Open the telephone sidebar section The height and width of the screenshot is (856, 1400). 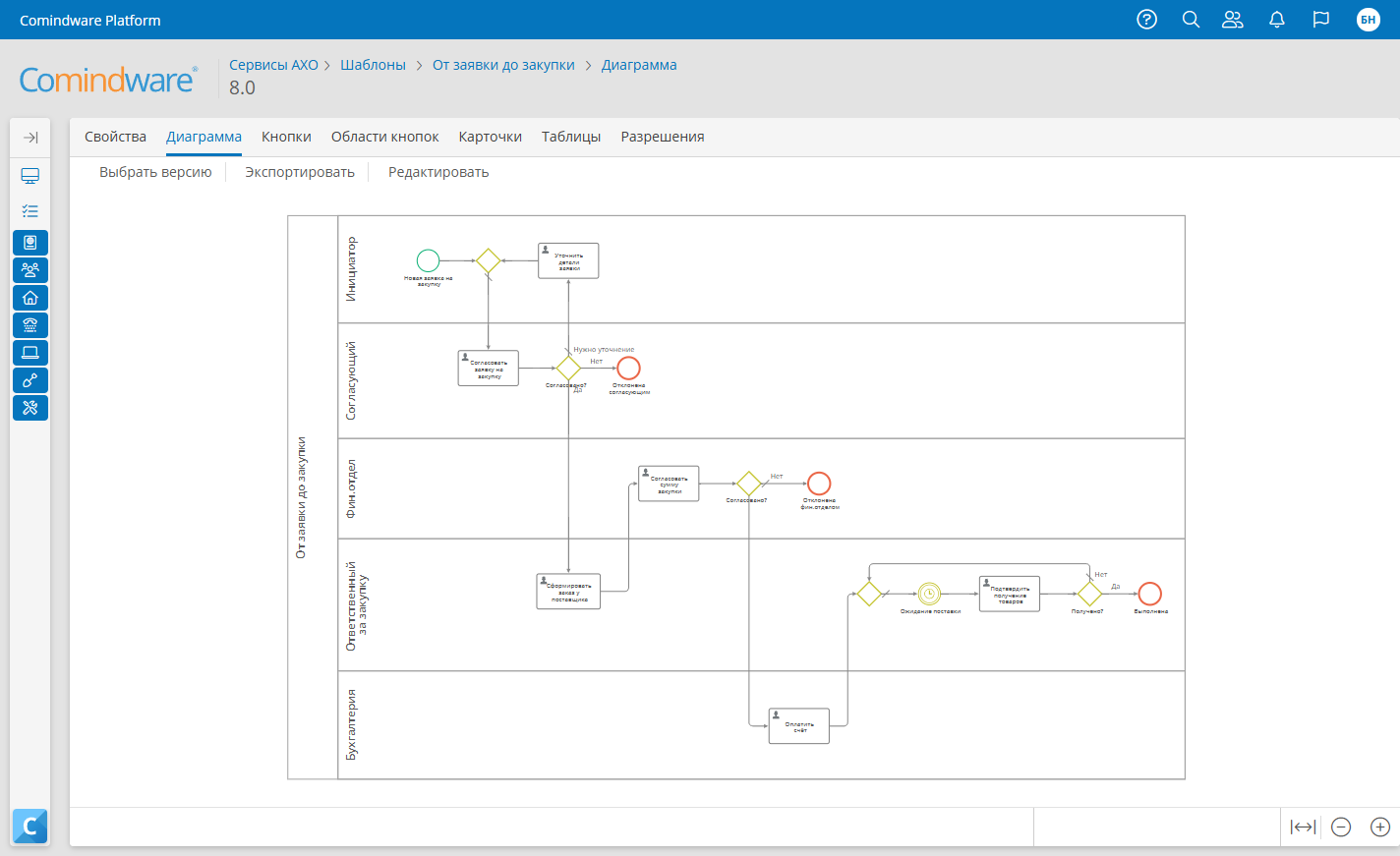(30, 325)
